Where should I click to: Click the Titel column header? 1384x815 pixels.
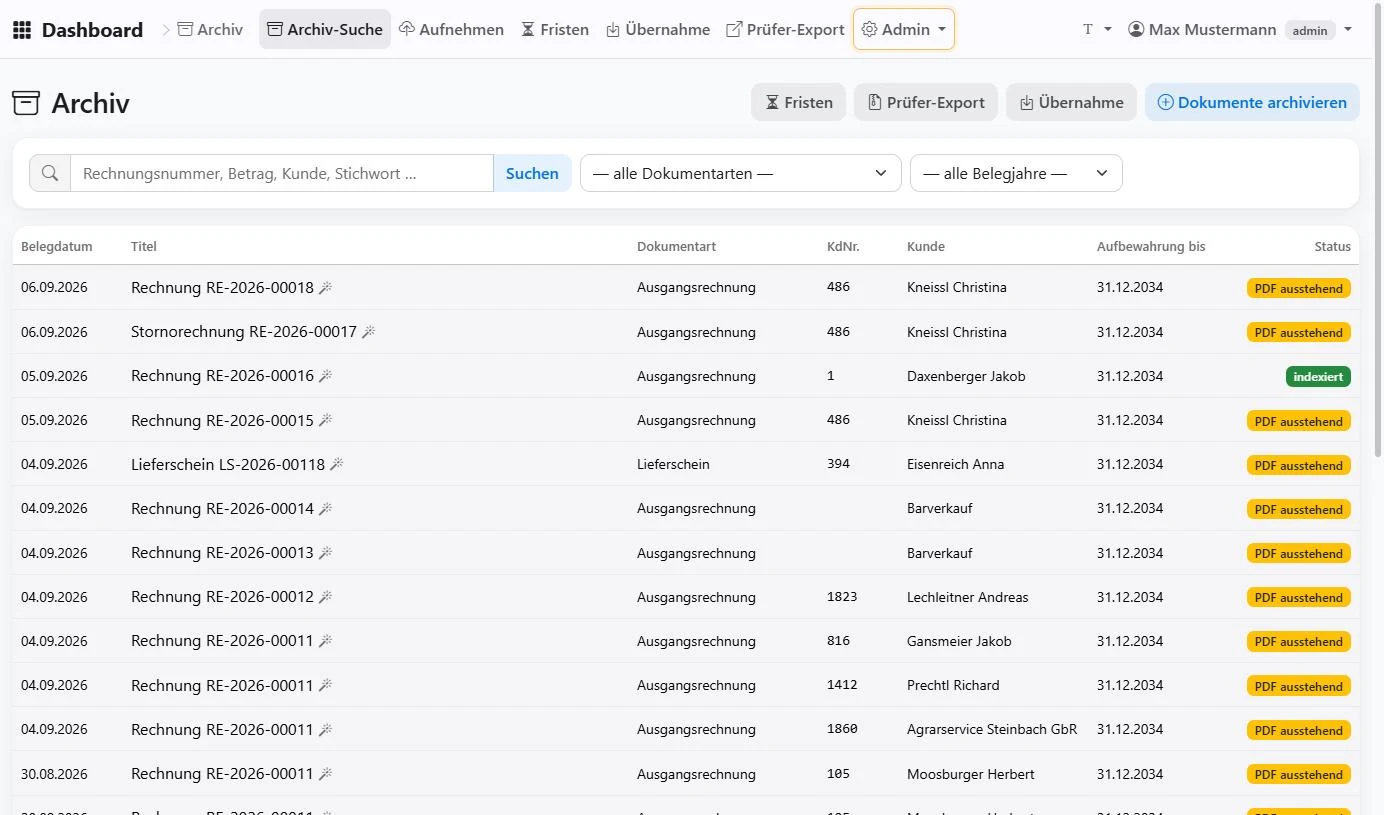(144, 246)
